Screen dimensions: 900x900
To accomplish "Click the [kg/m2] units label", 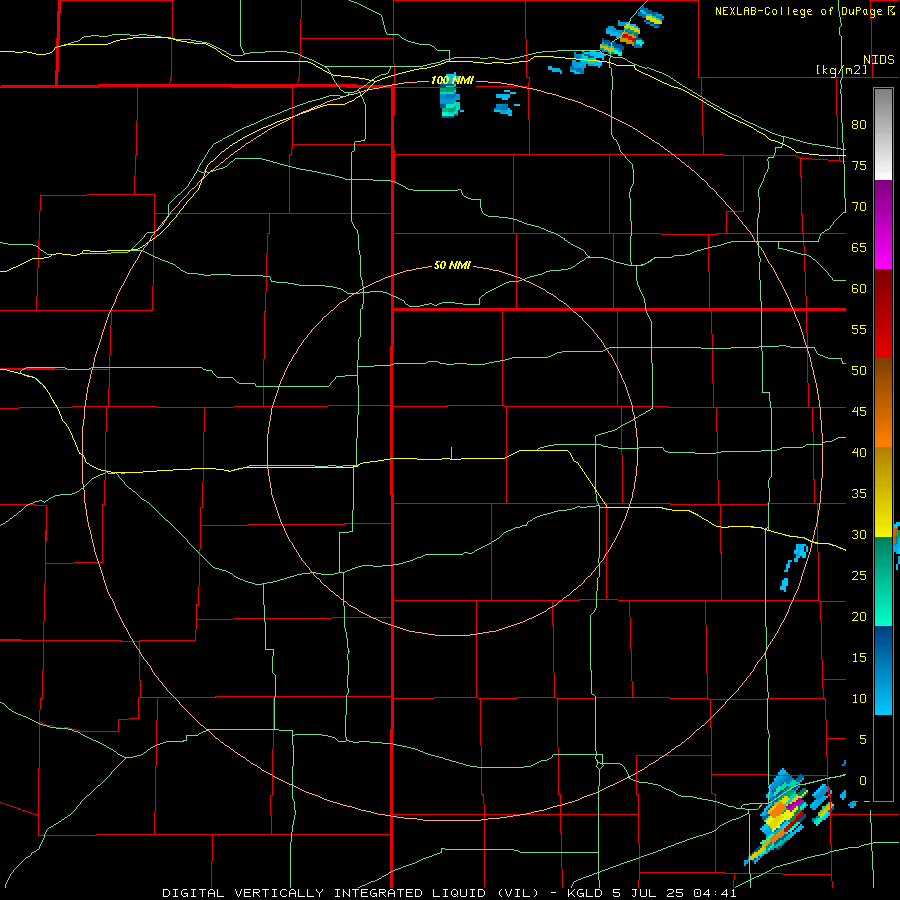I will tap(841, 70).
